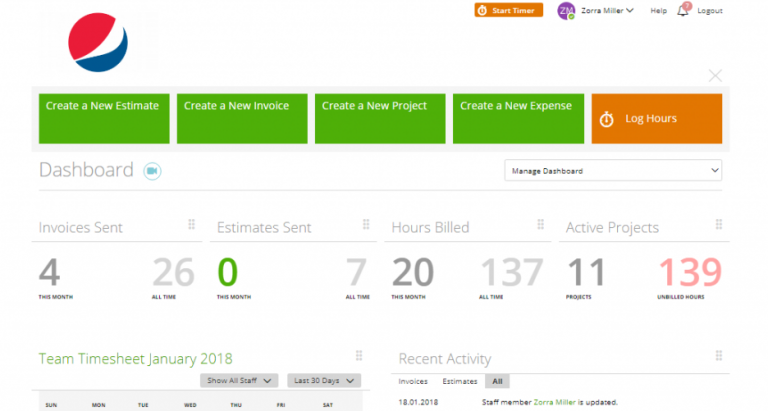Click the Active Projects heading
The width and height of the screenshot is (768, 411).
point(612,227)
